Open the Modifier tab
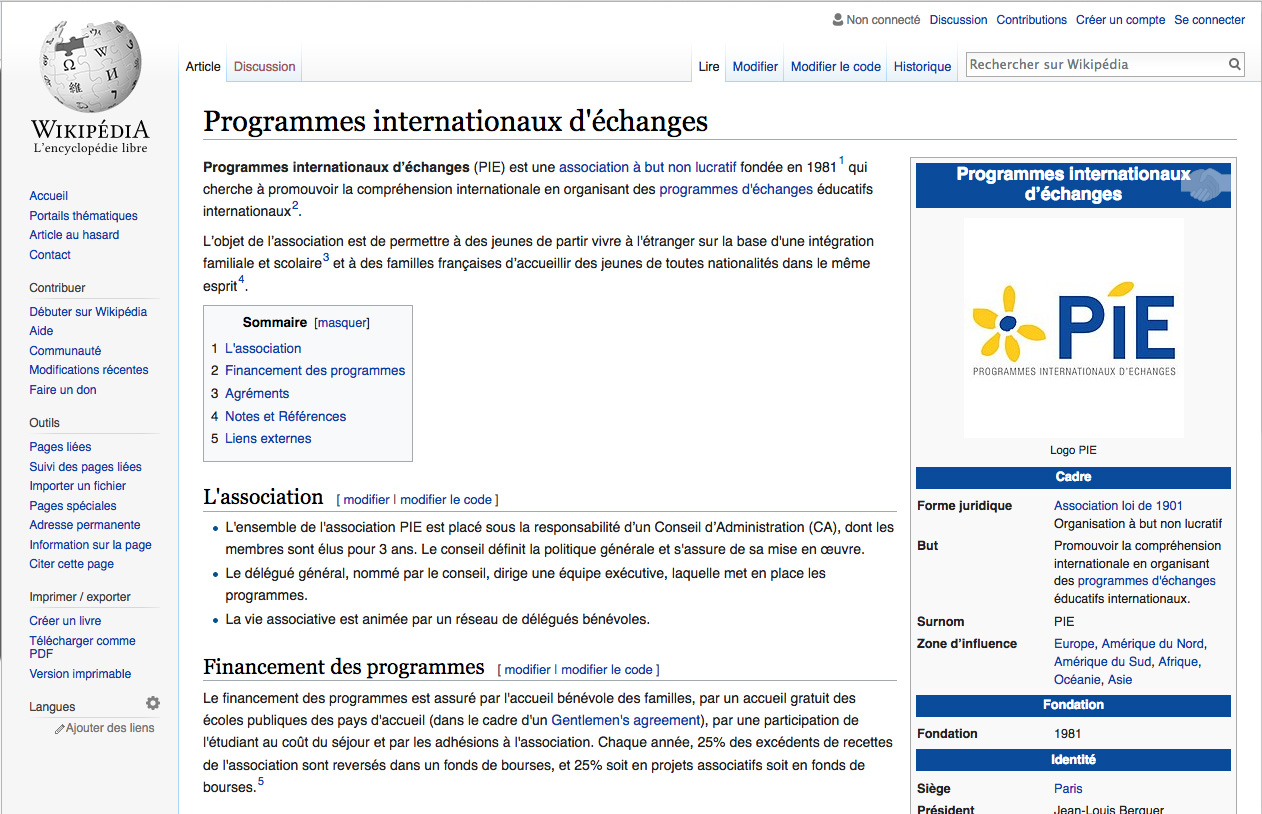Image resolution: width=1262 pixels, height=814 pixels. pos(755,67)
